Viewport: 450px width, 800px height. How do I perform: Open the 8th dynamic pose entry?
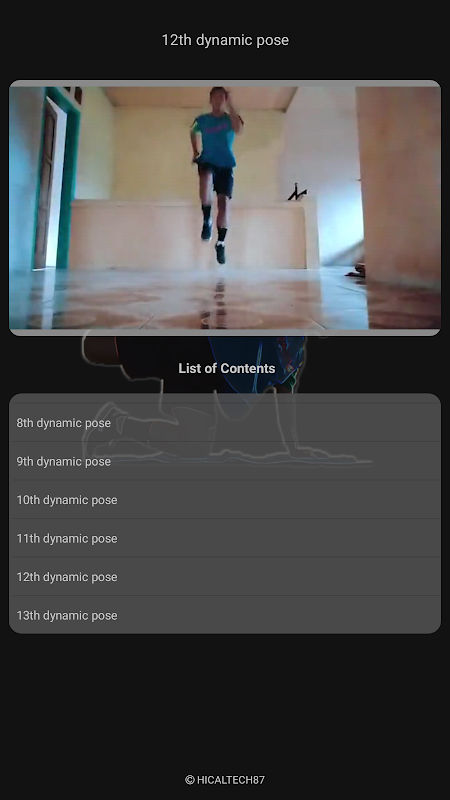pos(224,423)
